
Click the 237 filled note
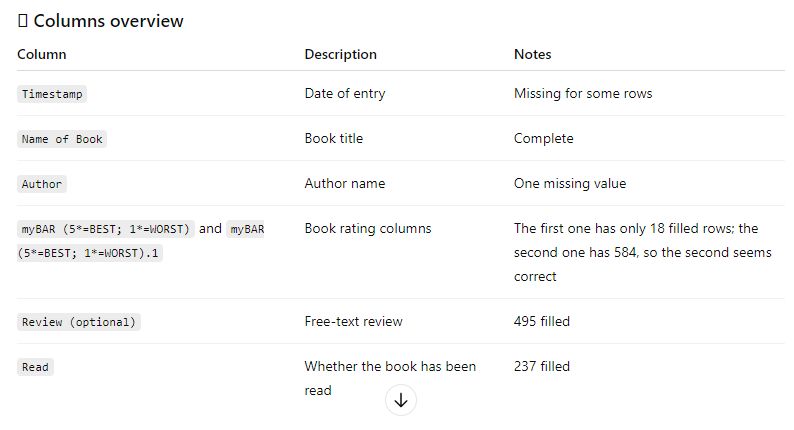[541, 366]
